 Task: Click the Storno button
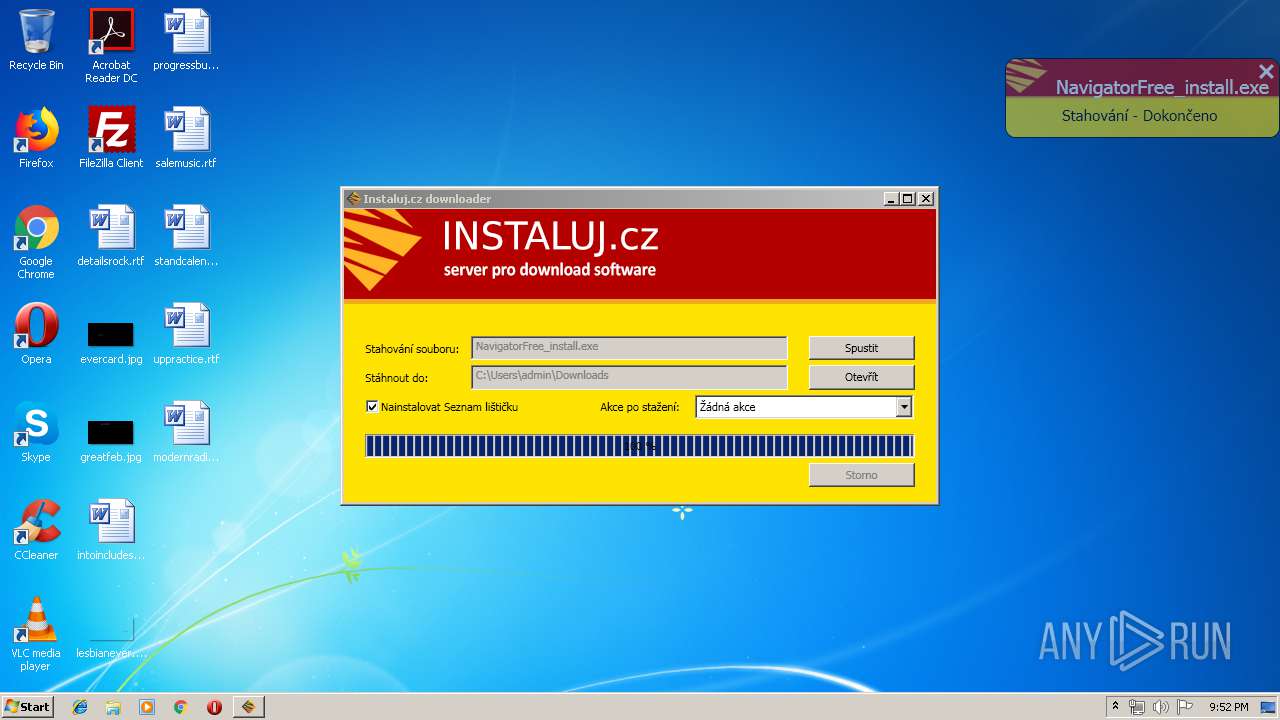[x=861, y=475]
